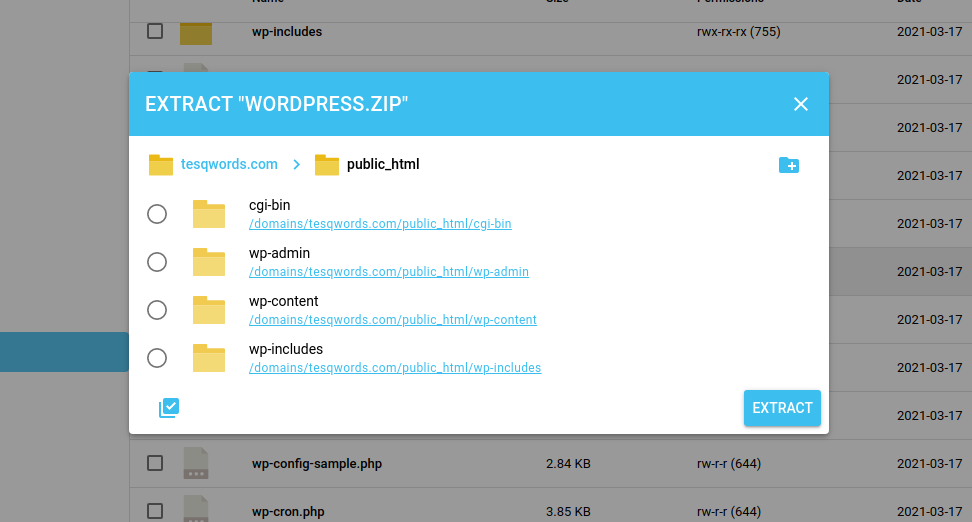This screenshot has height=522, width=972.
Task: Click the Extract button
Action: [x=782, y=408]
